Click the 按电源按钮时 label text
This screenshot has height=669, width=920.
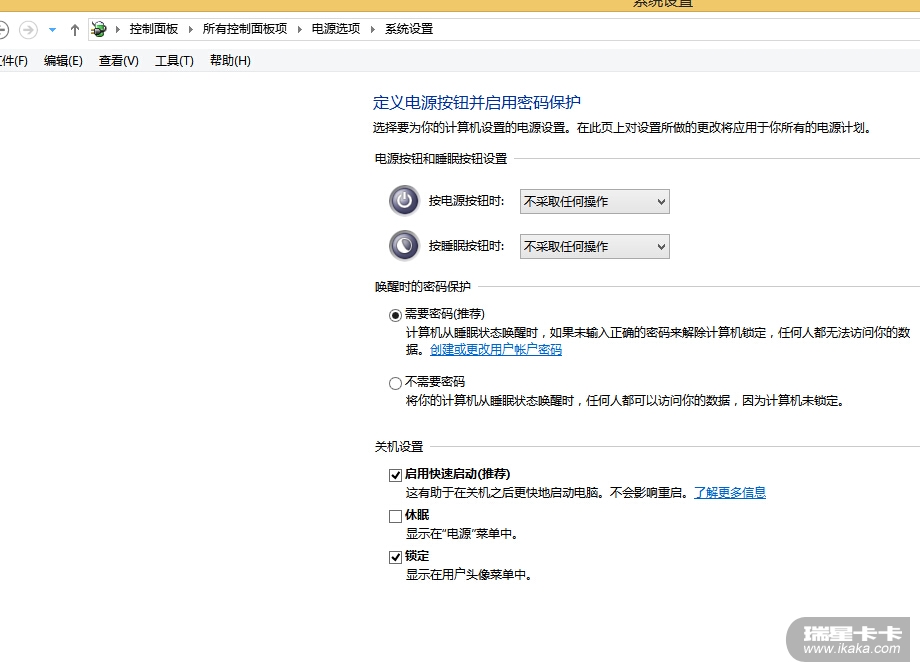pyautogui.click(x=466, y=201)
